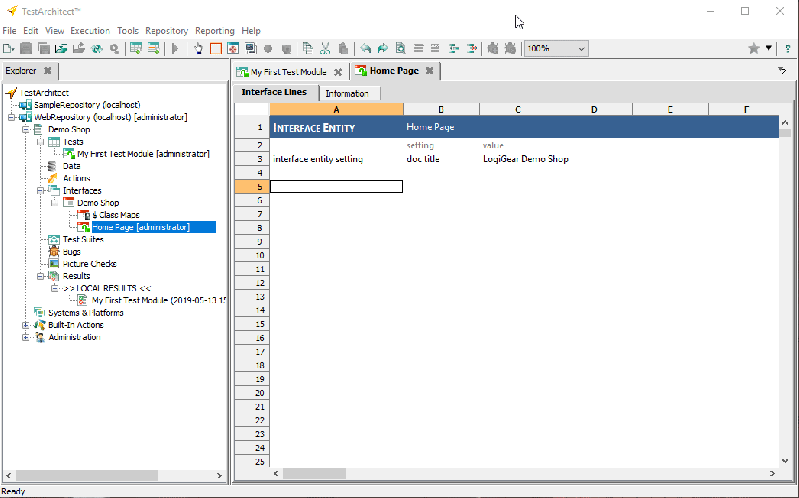Select the Actions tree item
The image size is (799, 498).
pos(76,178)
